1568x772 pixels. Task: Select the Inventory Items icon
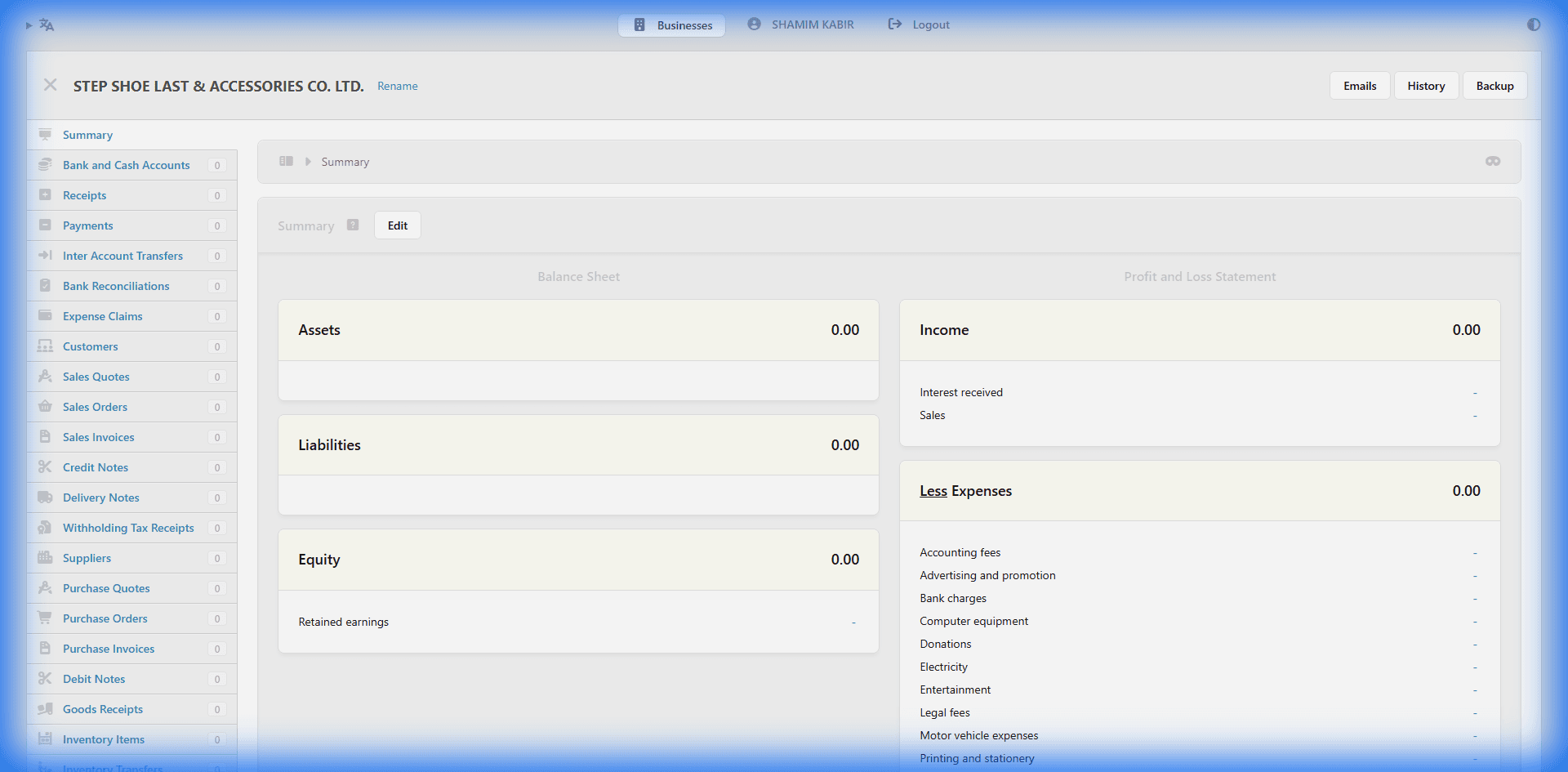point(45,739)
